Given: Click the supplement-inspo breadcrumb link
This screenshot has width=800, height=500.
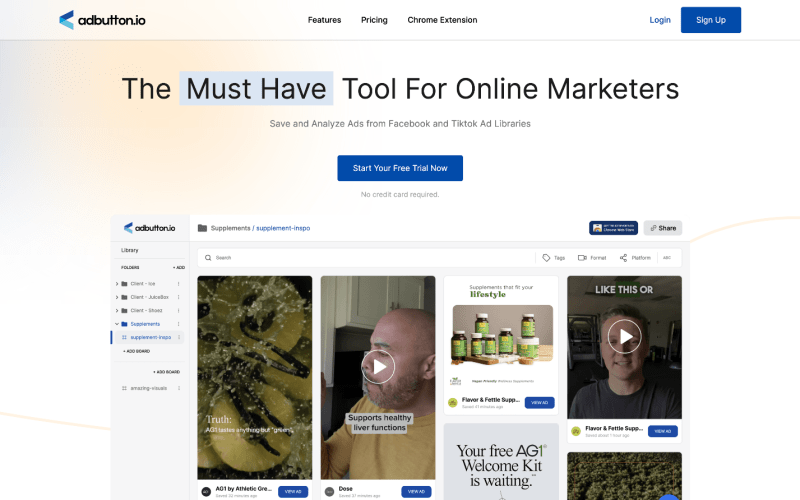Looking at the screenshot, I should pyautogui.click(x=283, y=228).
